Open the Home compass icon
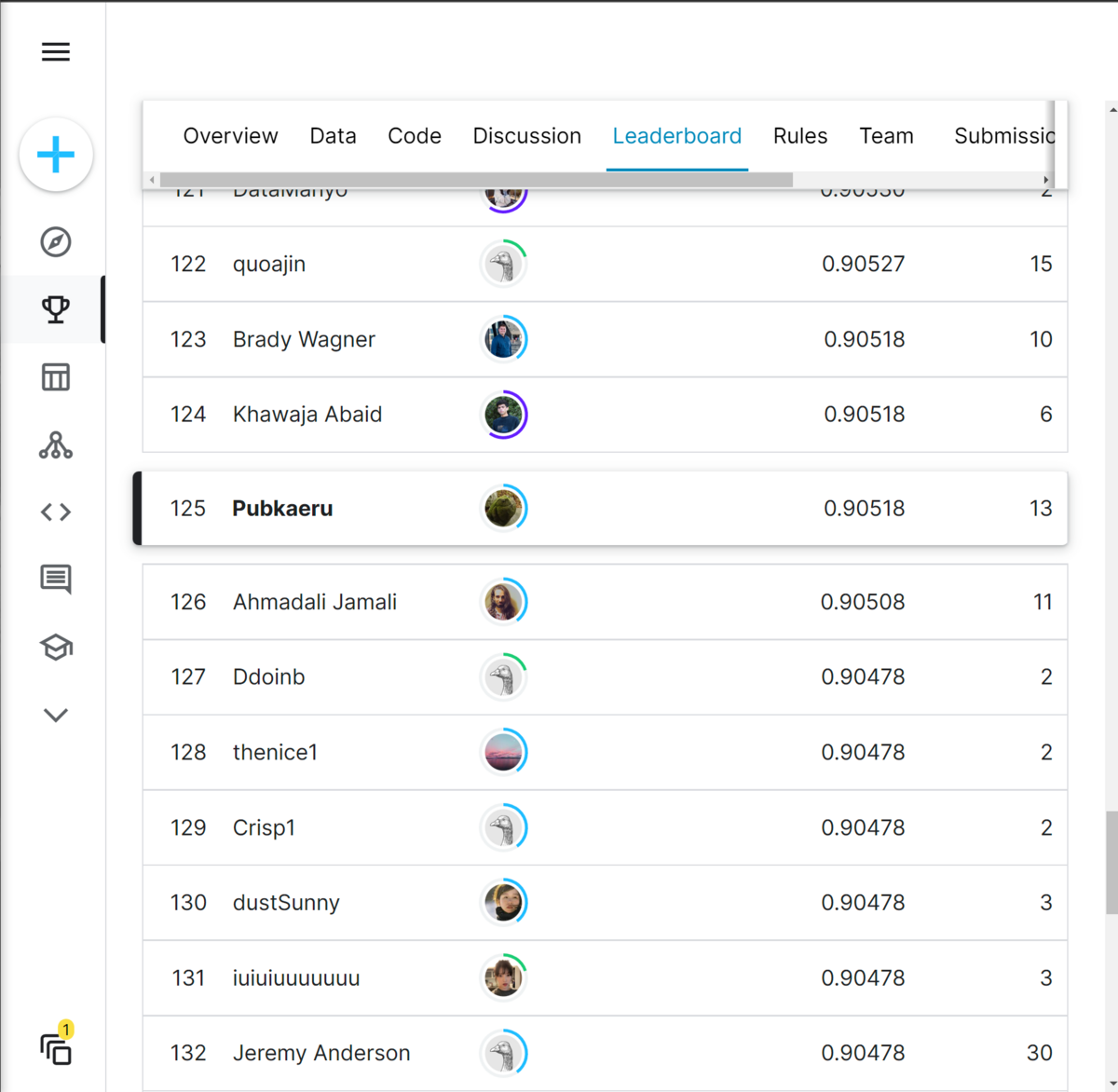This screenshot has width=1118, height=1092. point(55,243)
